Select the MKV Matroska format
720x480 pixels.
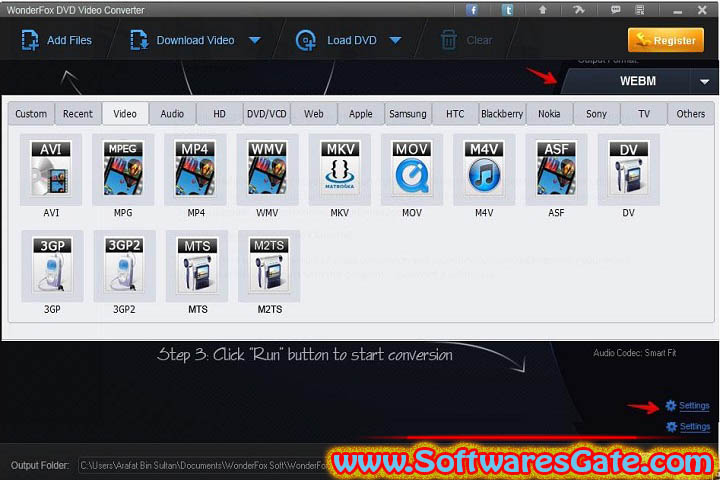[x=340, y=169]
